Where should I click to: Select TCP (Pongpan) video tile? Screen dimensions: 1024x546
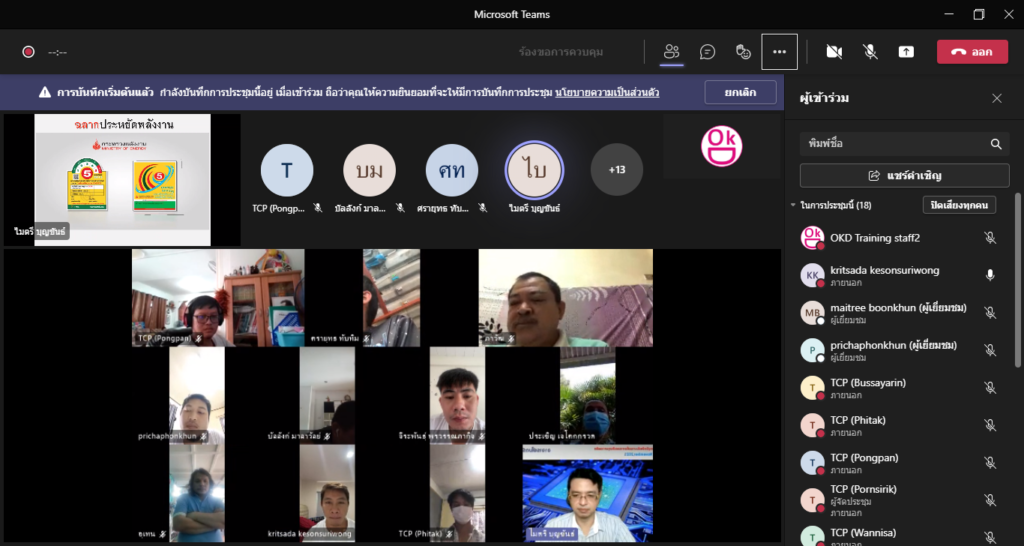click(218, 298)
